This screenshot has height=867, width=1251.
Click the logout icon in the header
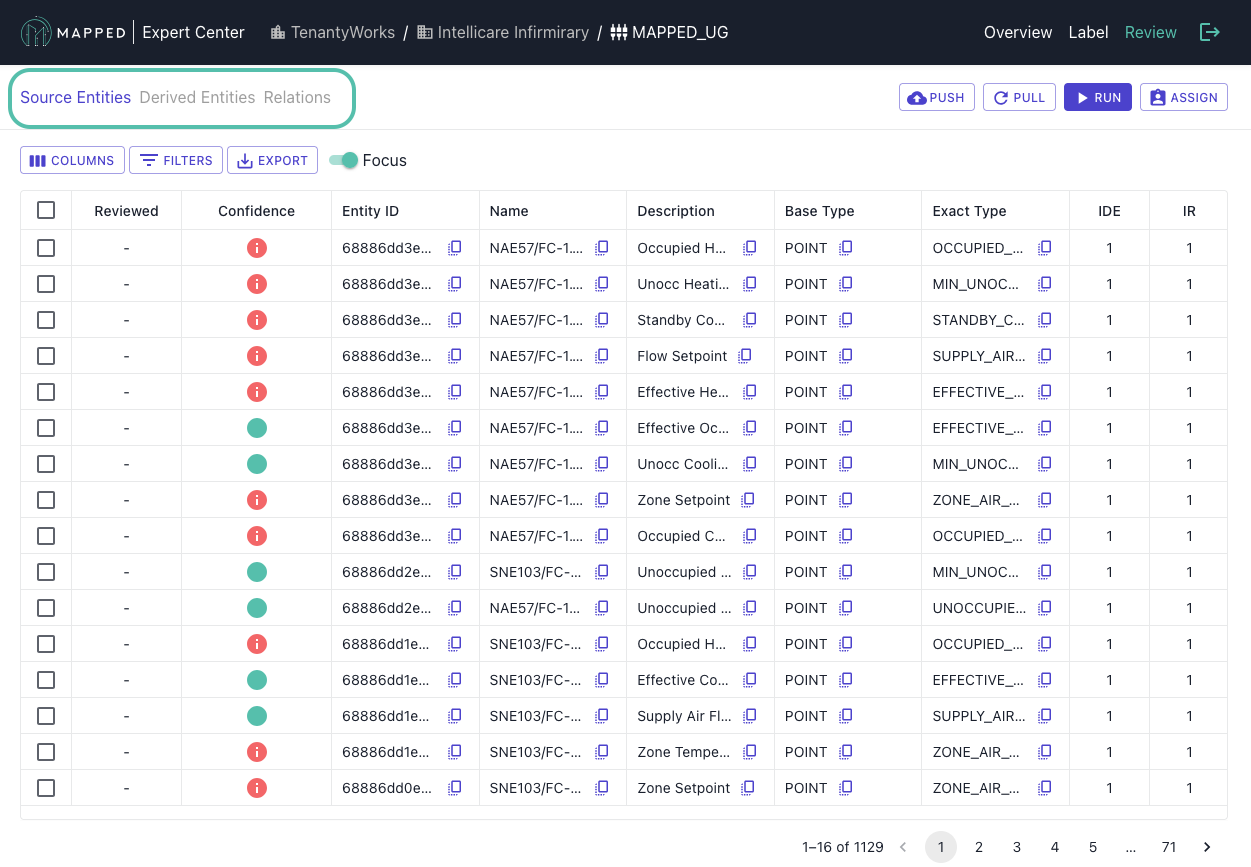click(x=1210, y=32)
